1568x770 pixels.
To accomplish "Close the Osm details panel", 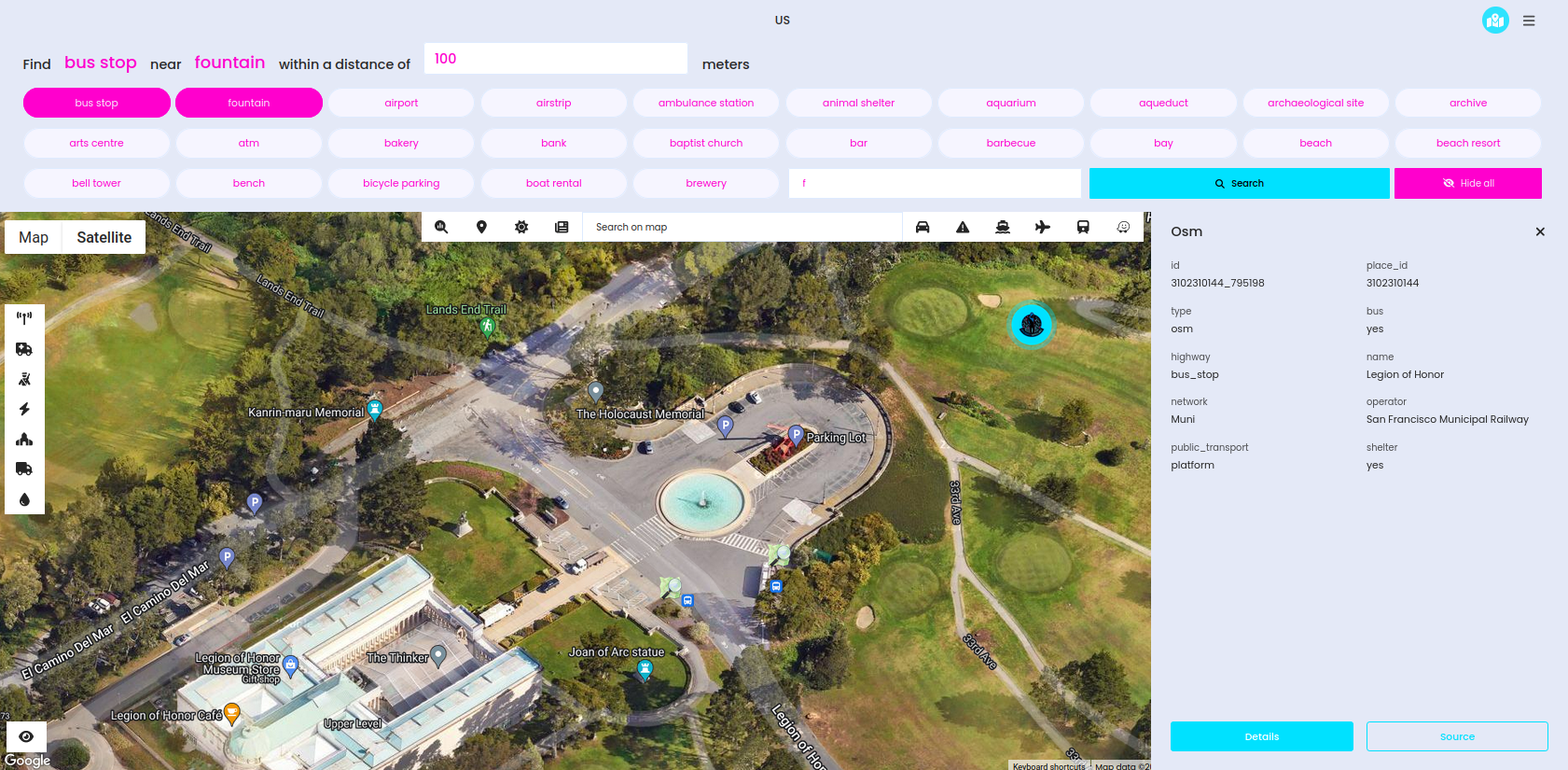I will 1540,231.
